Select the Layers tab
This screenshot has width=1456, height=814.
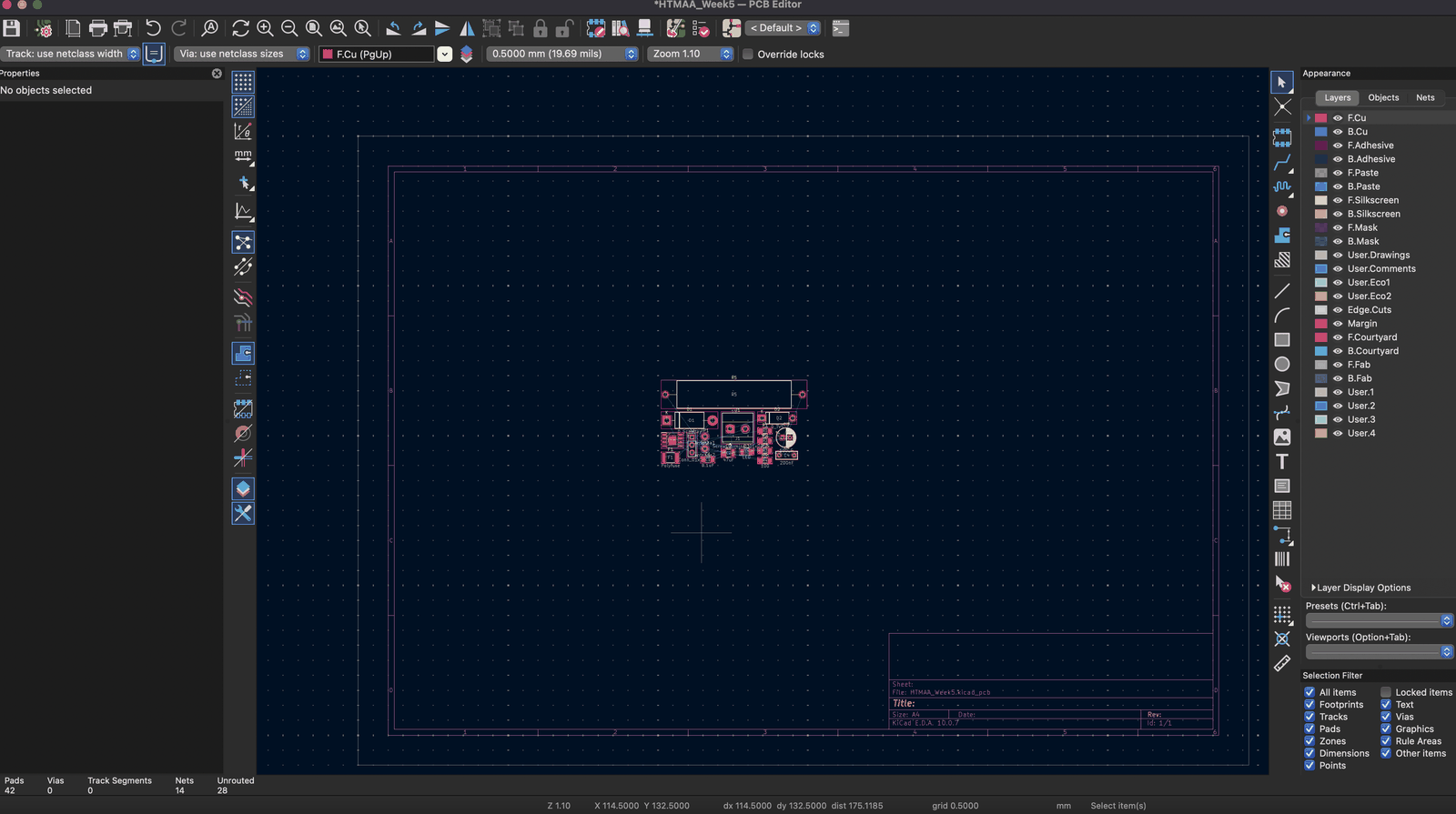click(x=1338, y=97)
